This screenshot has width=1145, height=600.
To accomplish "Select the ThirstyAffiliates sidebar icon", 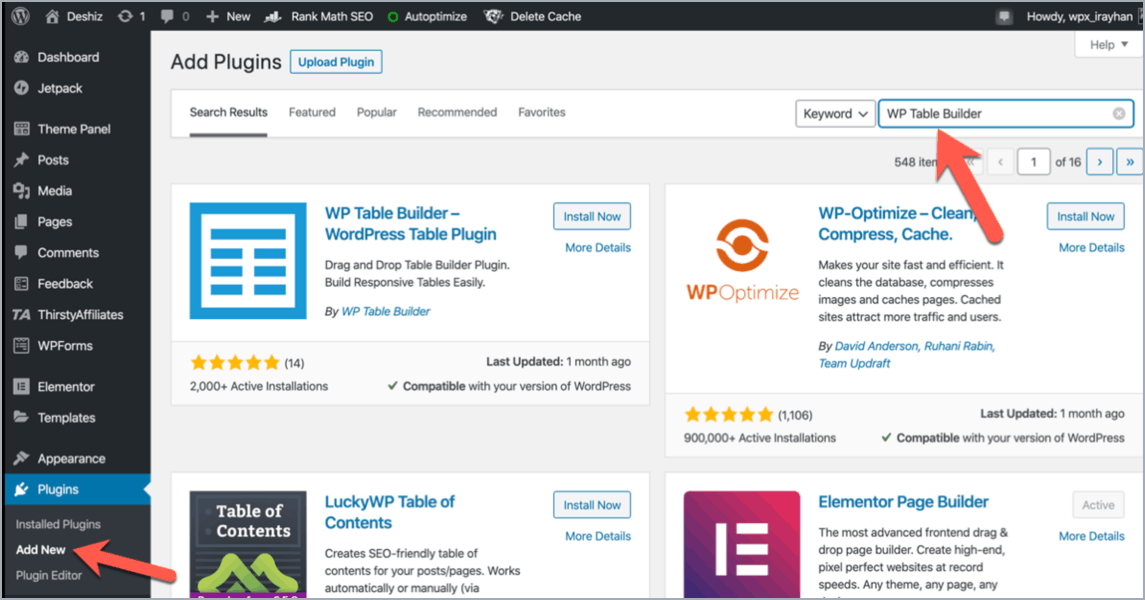I will [21, 314].
